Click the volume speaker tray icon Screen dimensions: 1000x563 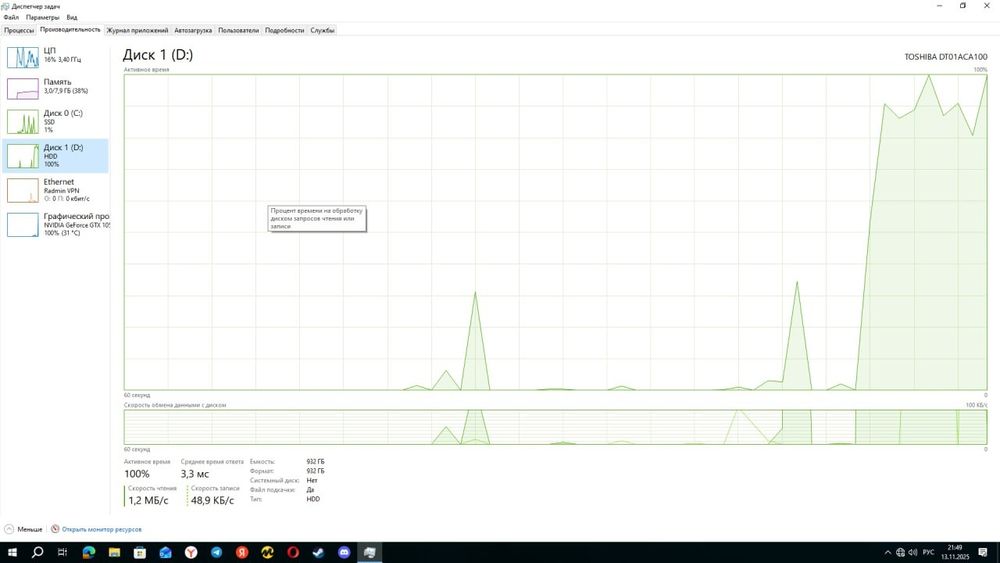913,552
